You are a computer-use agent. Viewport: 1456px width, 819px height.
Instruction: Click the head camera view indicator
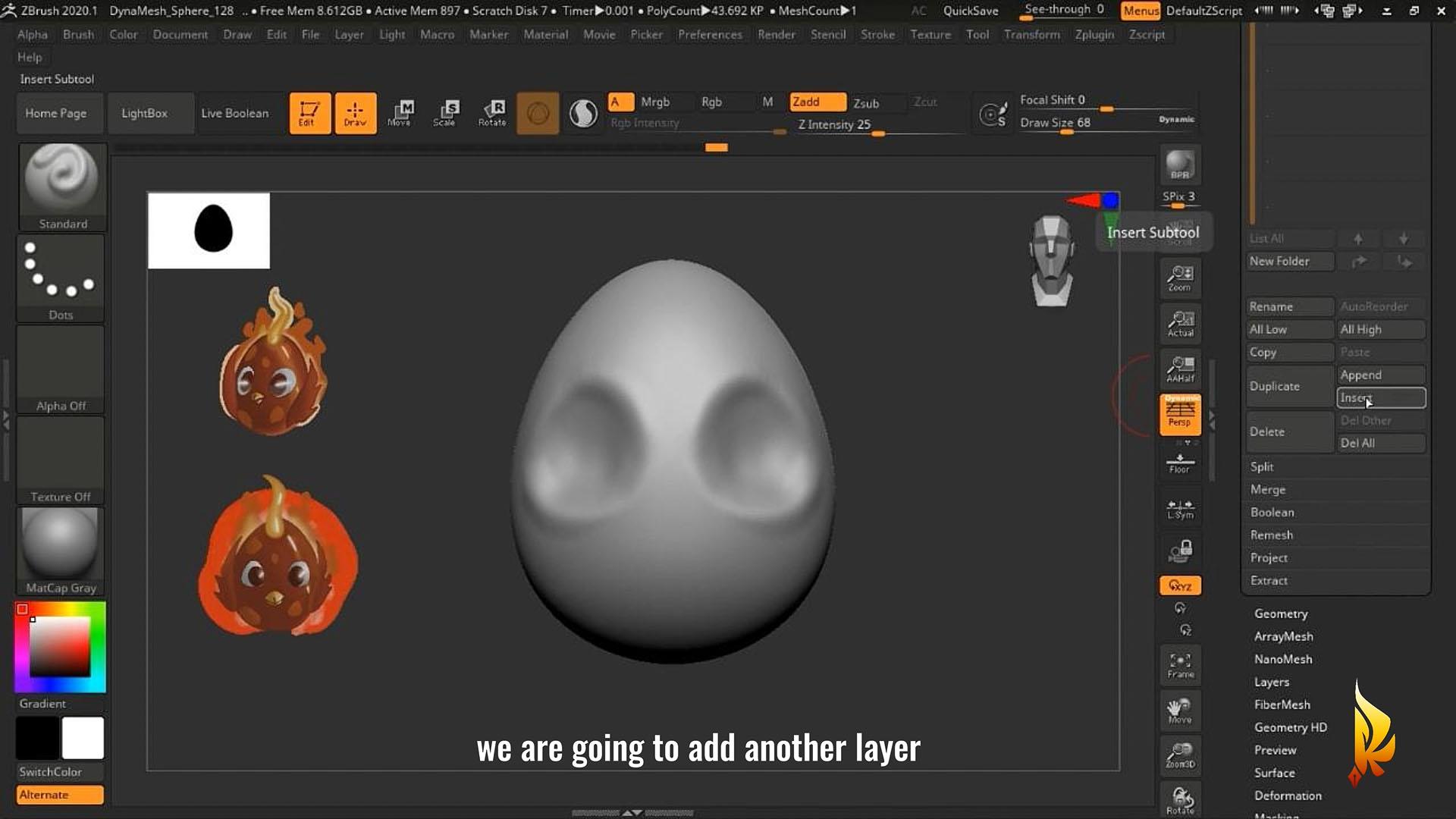(x=1052, y=261)
